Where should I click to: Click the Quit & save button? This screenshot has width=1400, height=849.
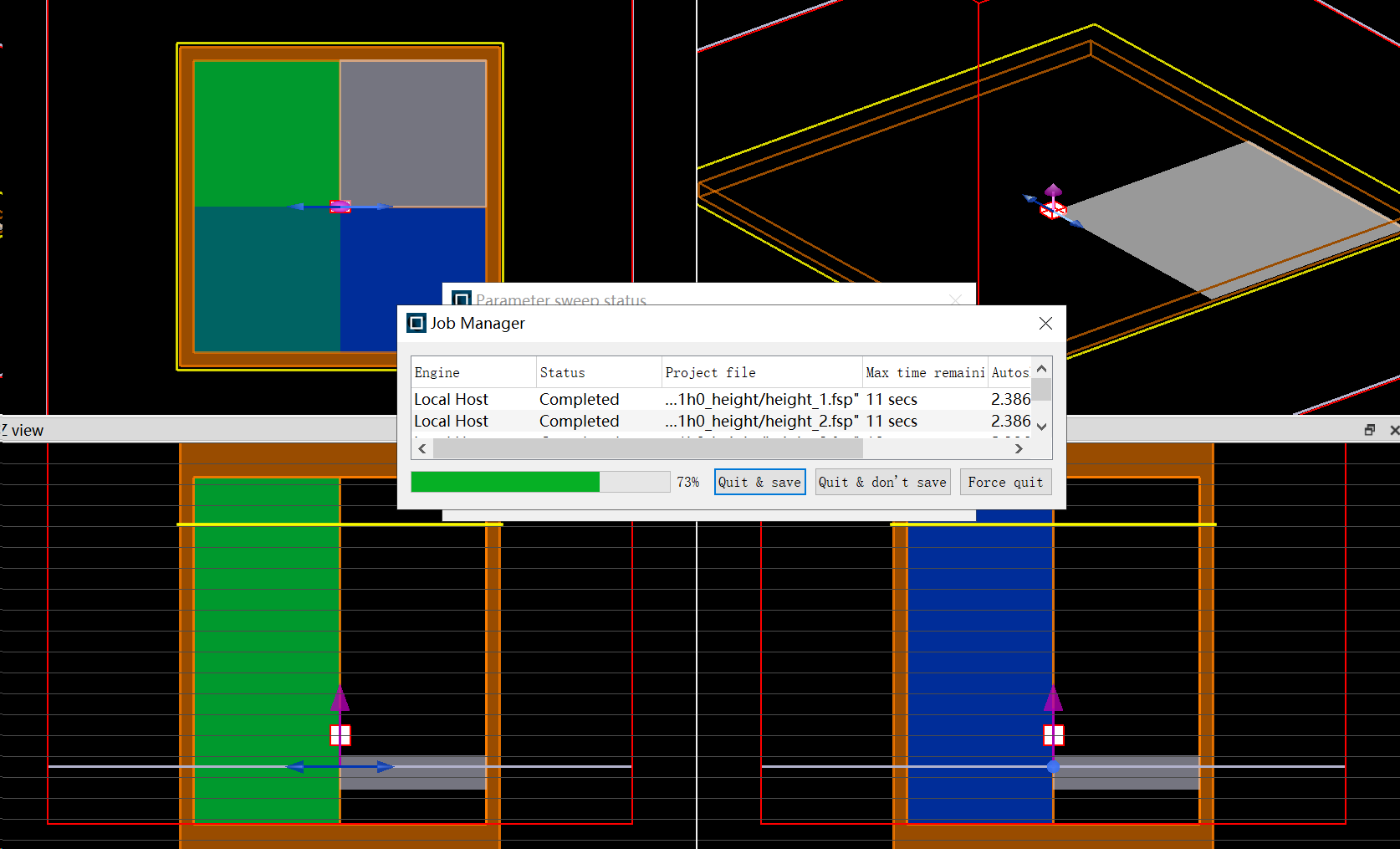coord(759,482)
